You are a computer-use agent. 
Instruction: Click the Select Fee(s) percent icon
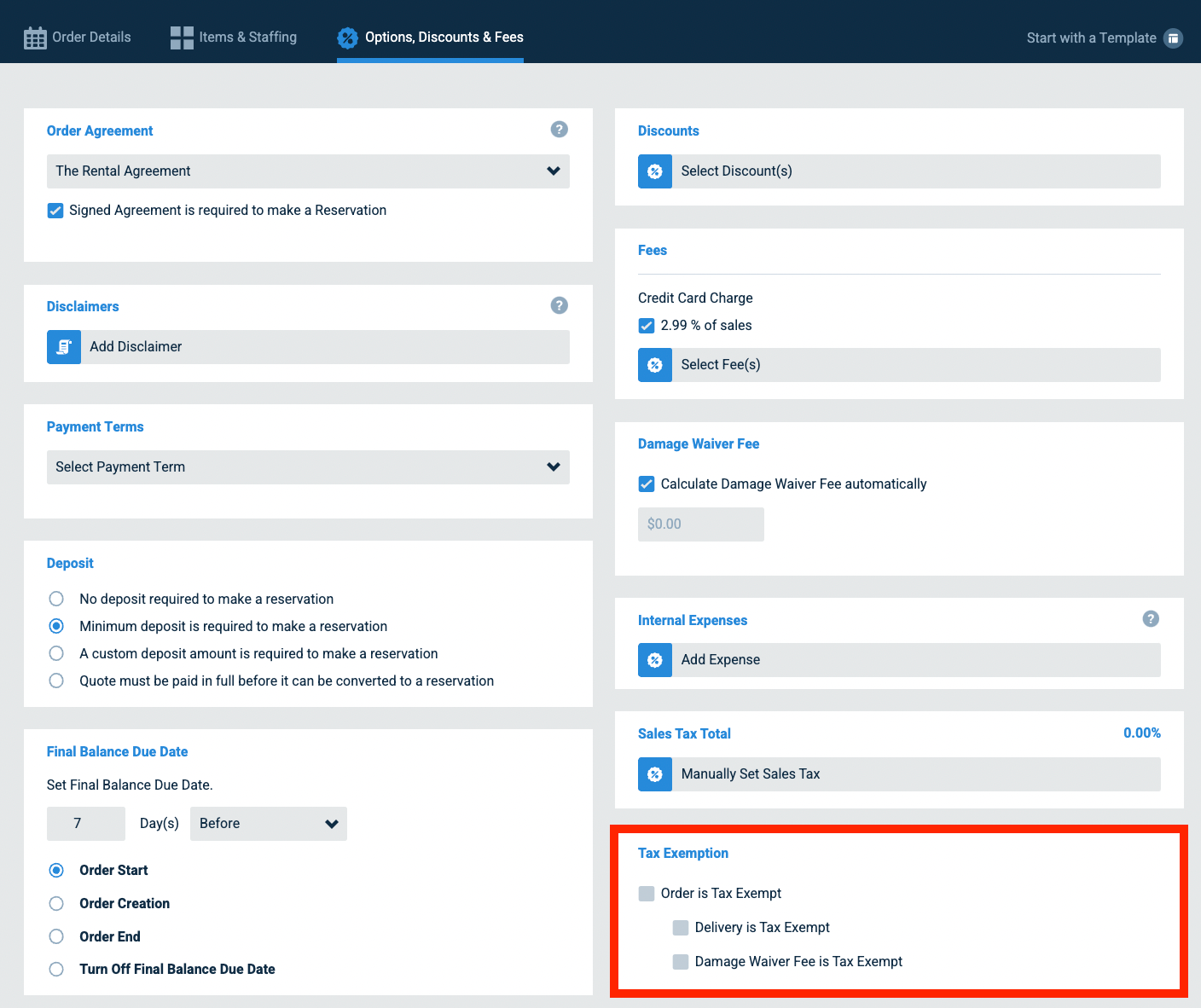pyautogui.click(x=655, y=365)
